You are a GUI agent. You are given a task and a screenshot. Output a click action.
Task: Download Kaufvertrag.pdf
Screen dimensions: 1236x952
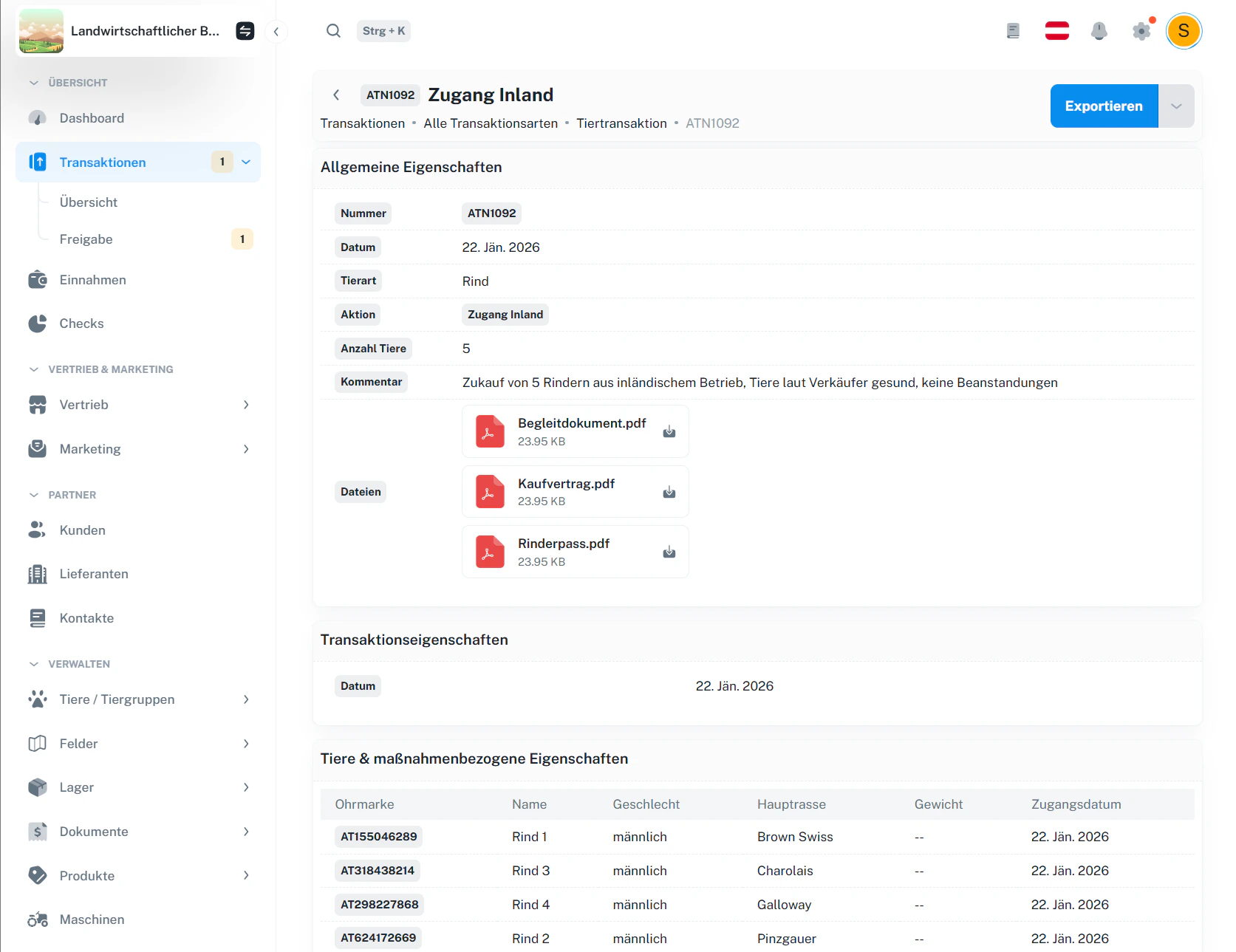click(x=669, y=492)
